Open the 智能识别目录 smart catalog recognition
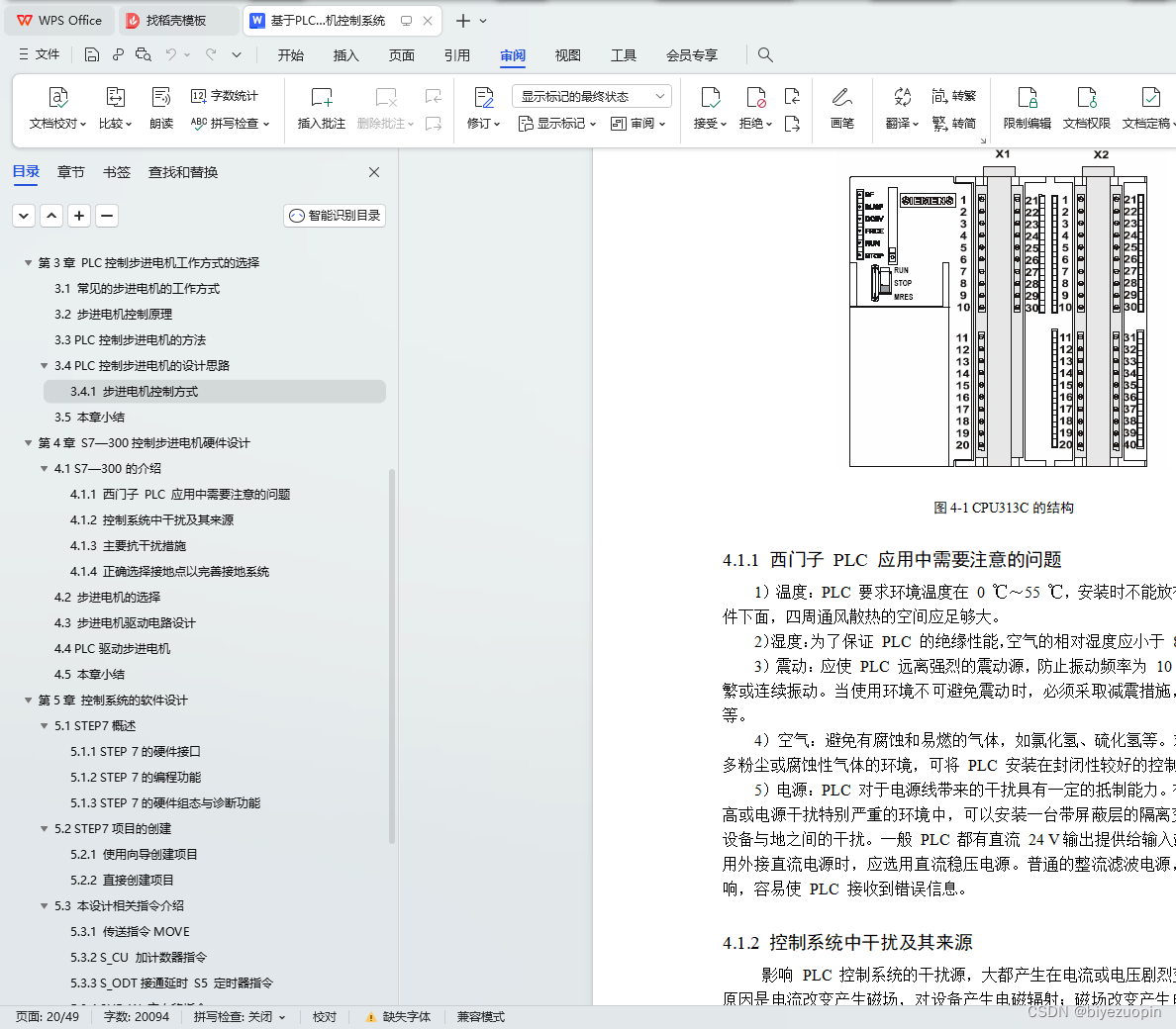 point(334,215)
